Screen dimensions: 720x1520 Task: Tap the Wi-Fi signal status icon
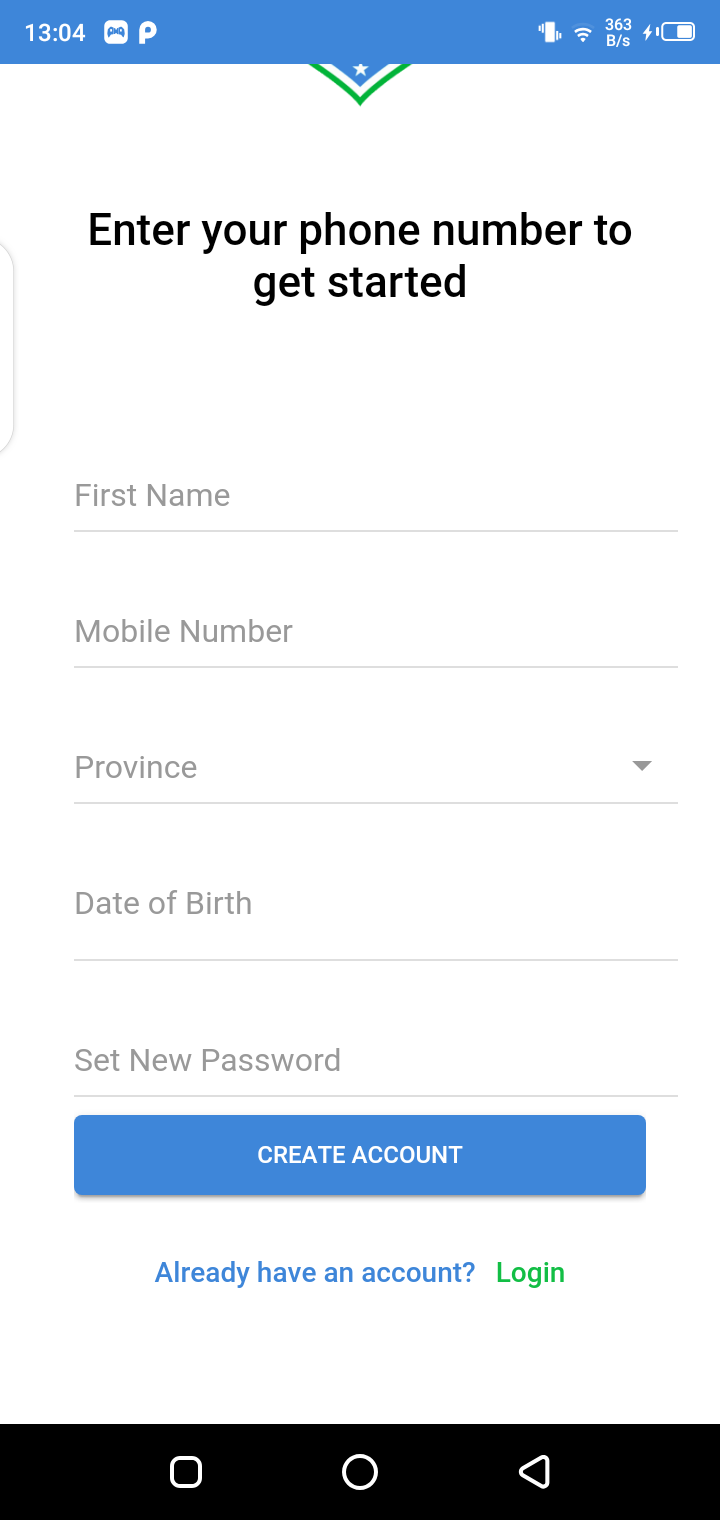tap(583, 33)
